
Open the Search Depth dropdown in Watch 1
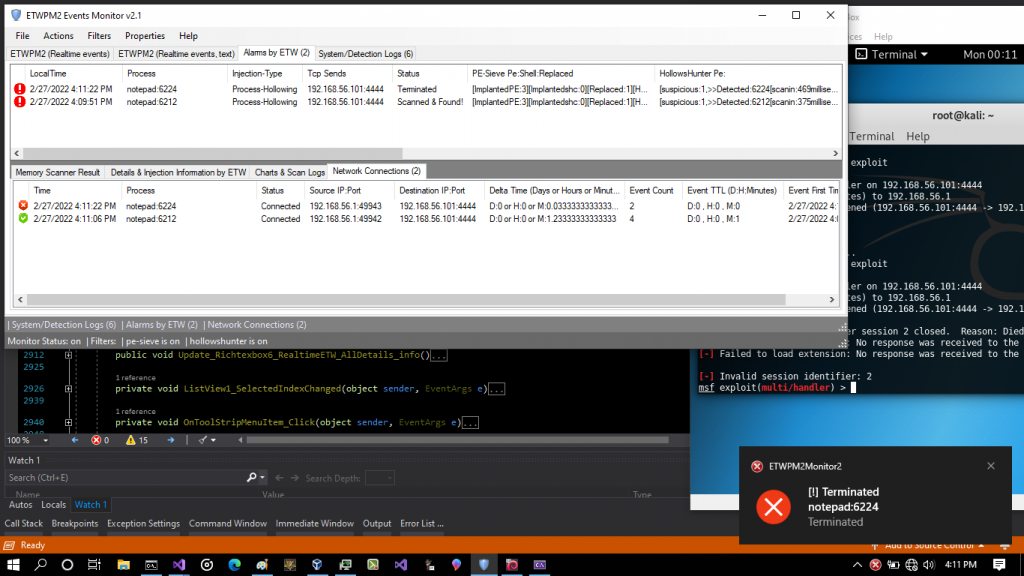pos(379,478)
